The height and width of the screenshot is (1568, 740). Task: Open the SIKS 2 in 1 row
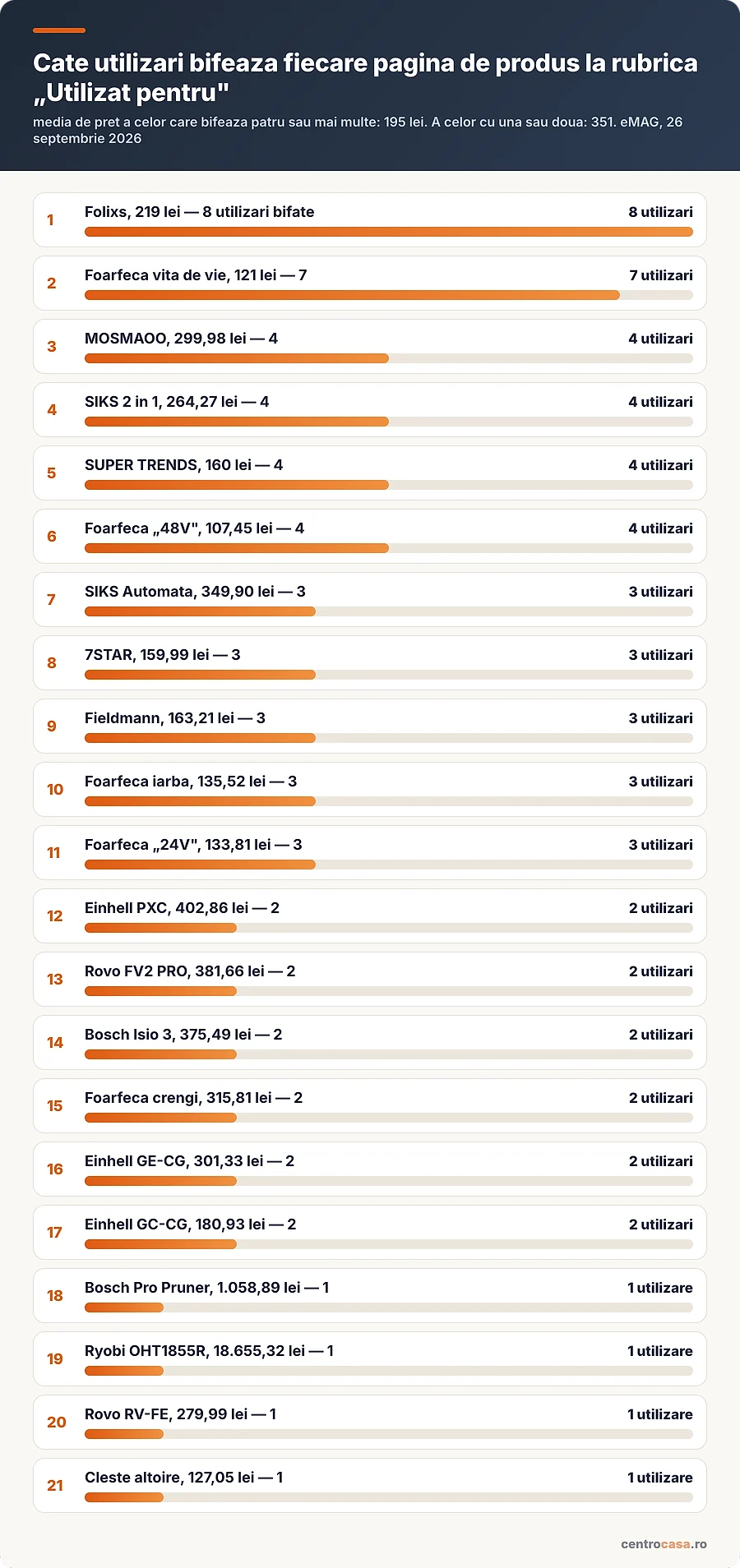pos(370,409)
